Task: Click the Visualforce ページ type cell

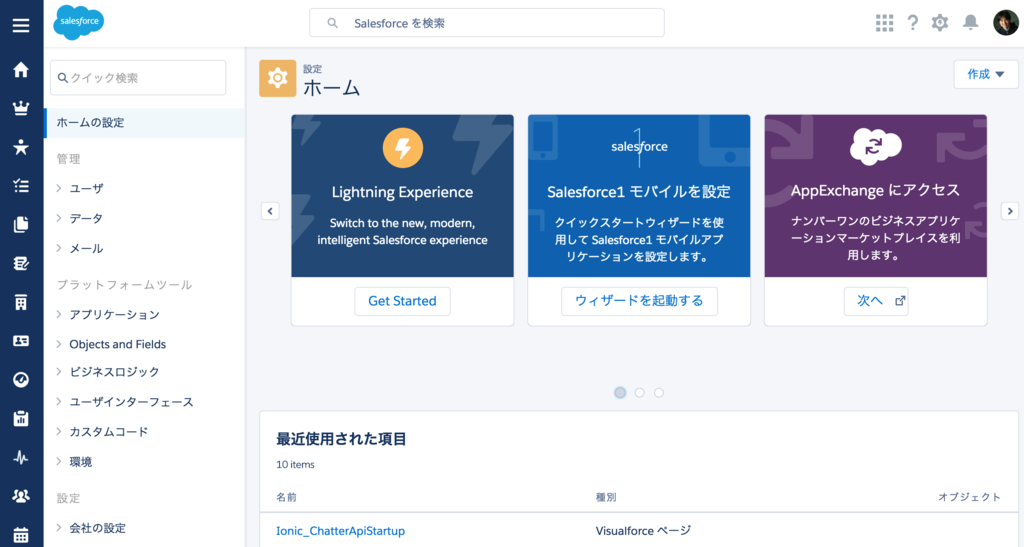Action: pyautogui.click(x=643, y=531)
